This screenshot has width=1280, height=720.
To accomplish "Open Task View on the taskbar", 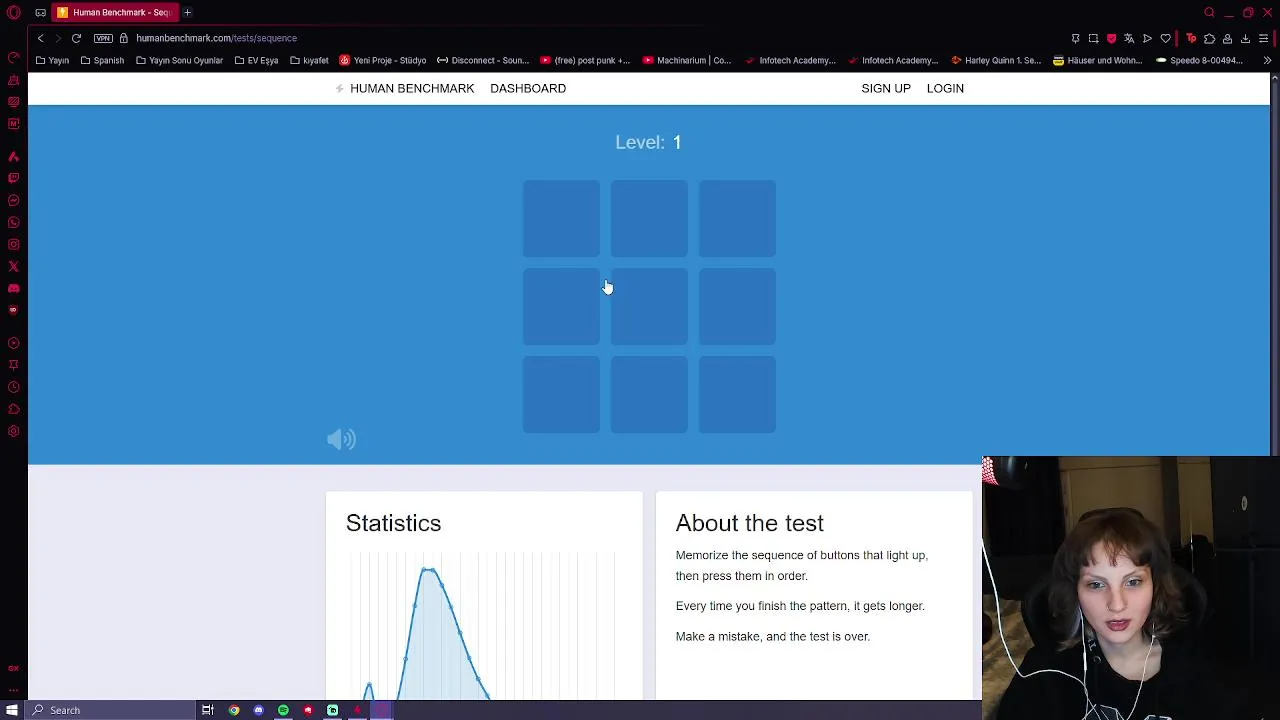I will pyautogui.click(x=208, y=710).
